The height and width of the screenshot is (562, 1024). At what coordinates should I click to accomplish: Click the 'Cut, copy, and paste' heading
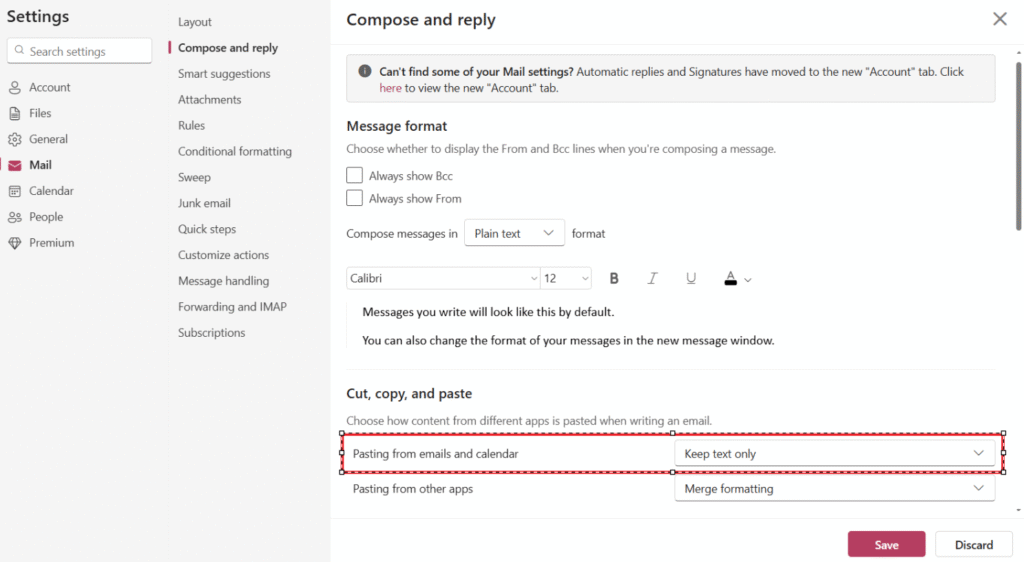[409, 394]
